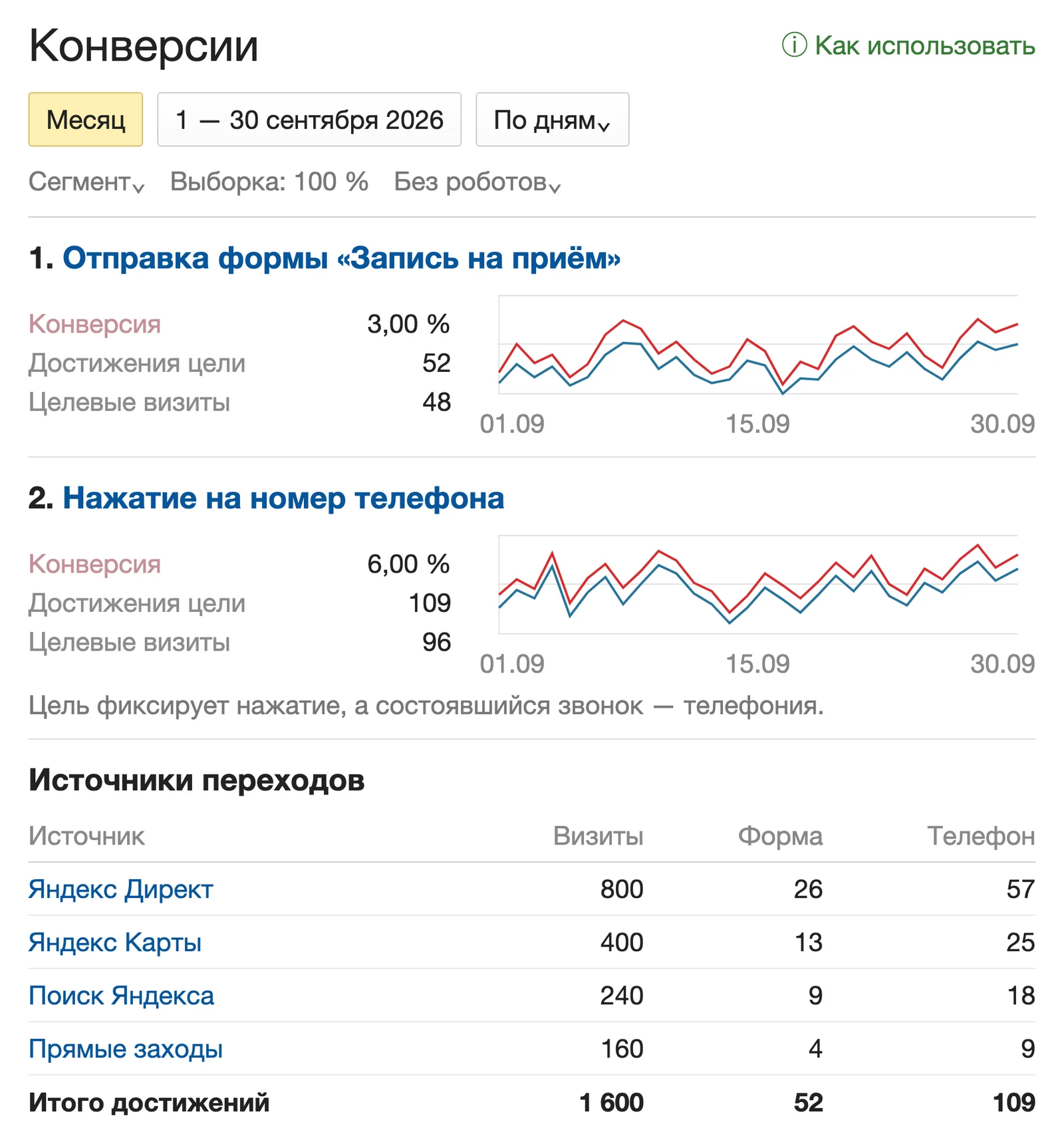
Task: Click the 'Источники переходов' heading
Action: click(197, 780)
